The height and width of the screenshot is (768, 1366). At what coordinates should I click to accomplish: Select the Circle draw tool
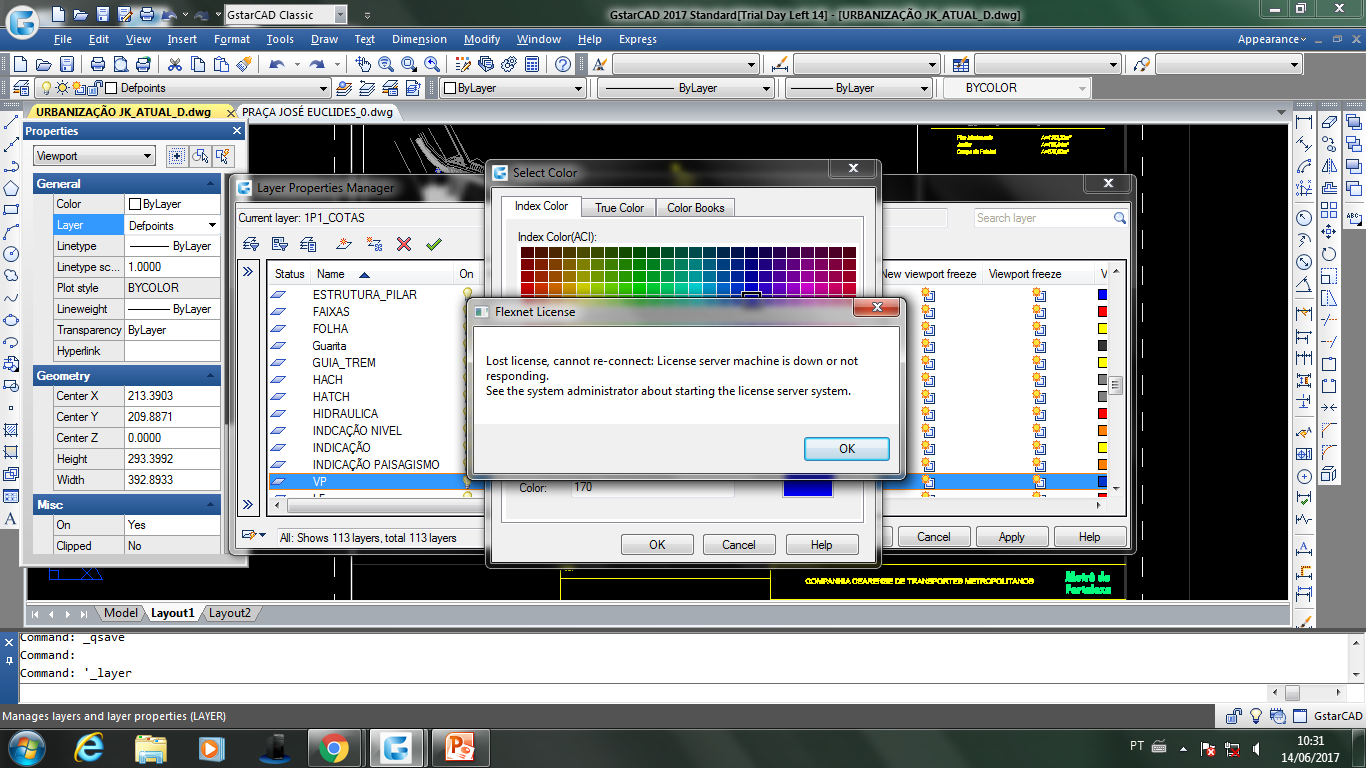click(11, 254)
